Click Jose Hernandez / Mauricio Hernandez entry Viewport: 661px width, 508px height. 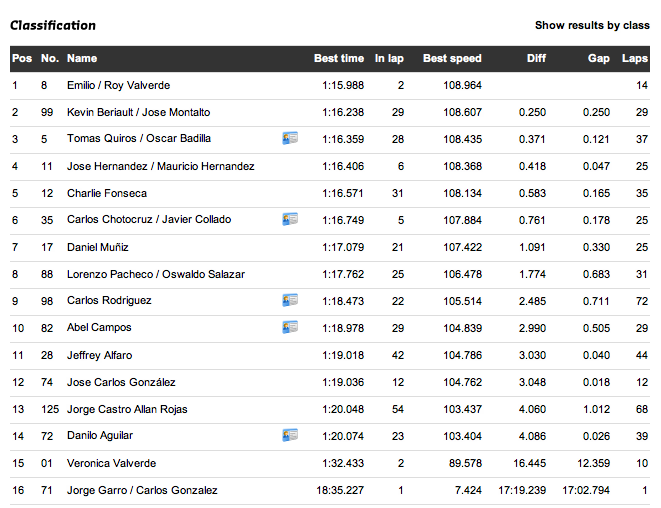tap(160, 166)
